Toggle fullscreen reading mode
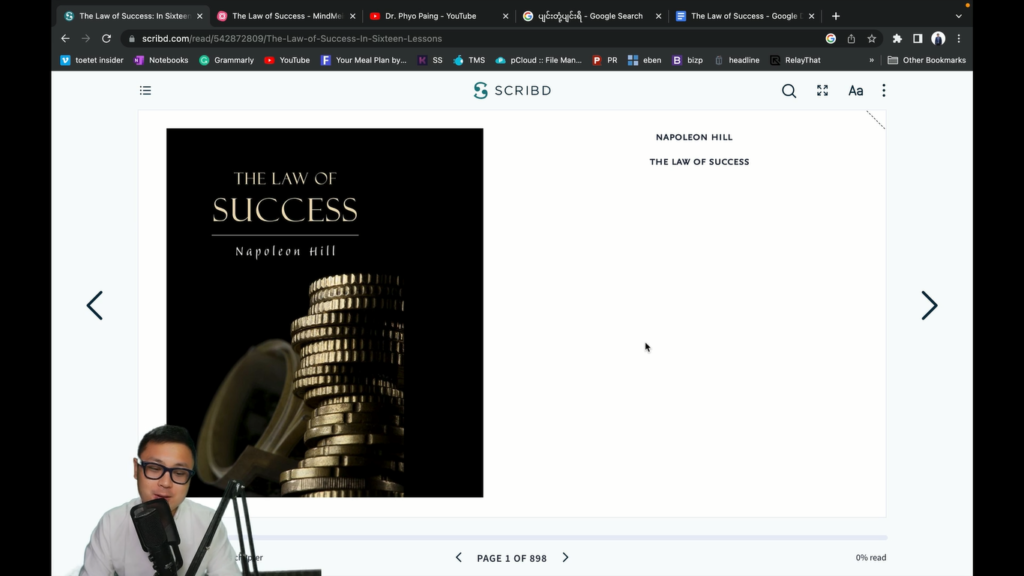 tap(822, 91)
